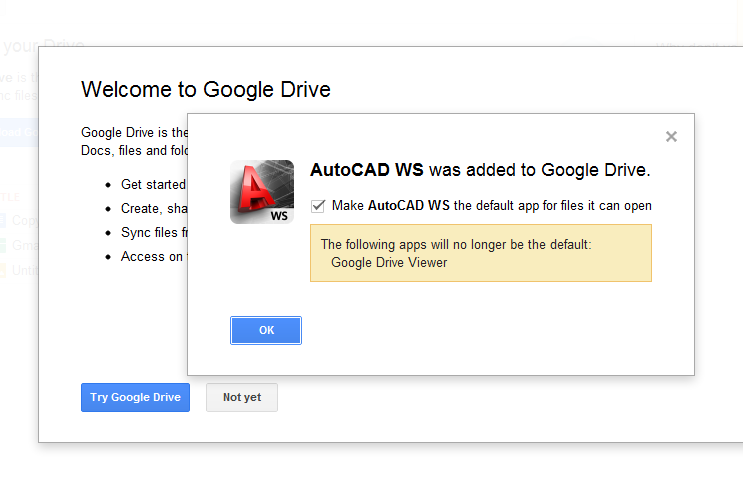Click the 'Make AutoCAD WS the default' label text
The height and width of the screenshot is (482, 743).
(491, 206)
